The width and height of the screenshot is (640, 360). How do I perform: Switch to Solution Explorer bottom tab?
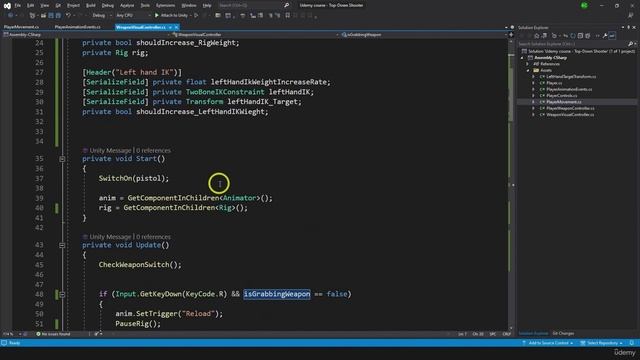pyautogui.click(x=533, y=333)
